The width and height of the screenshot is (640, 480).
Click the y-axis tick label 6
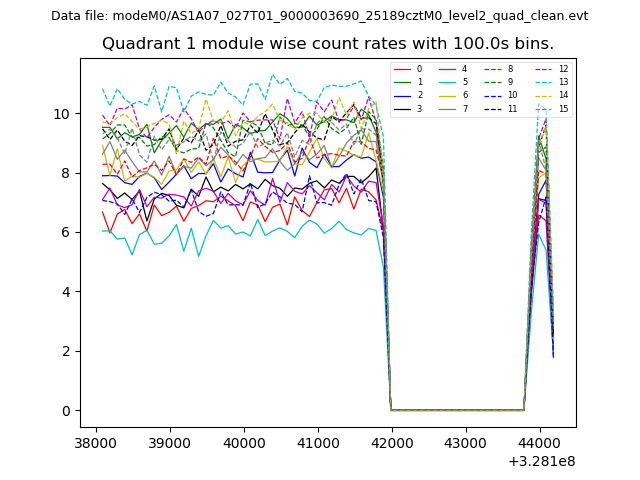point(66,233)
